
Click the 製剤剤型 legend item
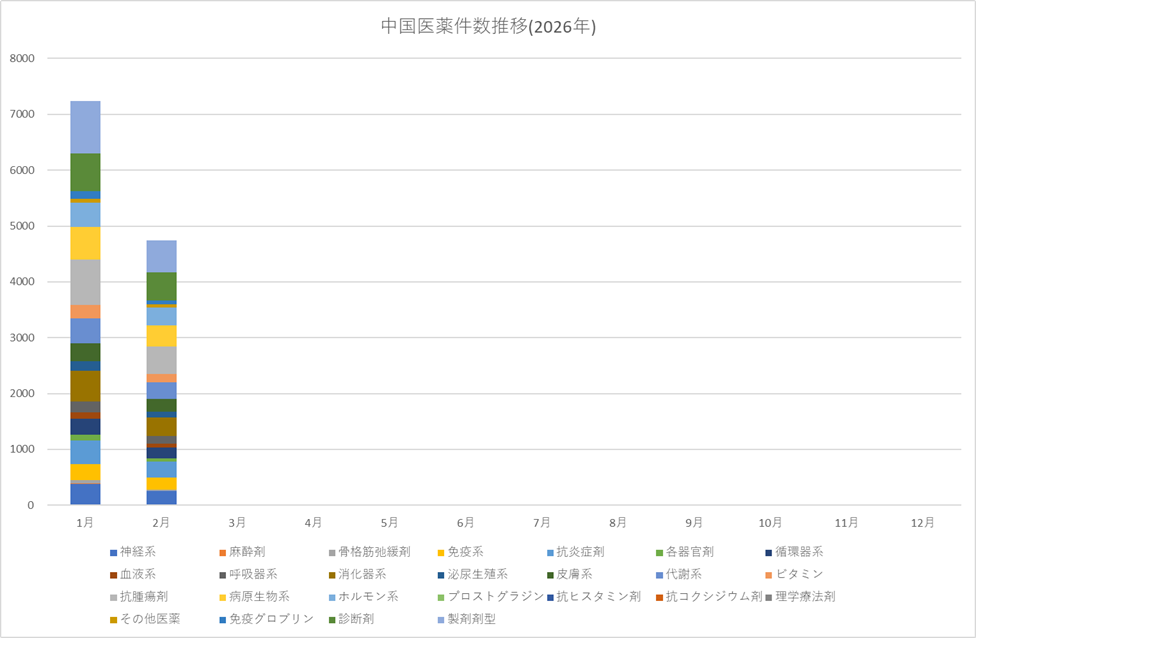coord(471,619)
